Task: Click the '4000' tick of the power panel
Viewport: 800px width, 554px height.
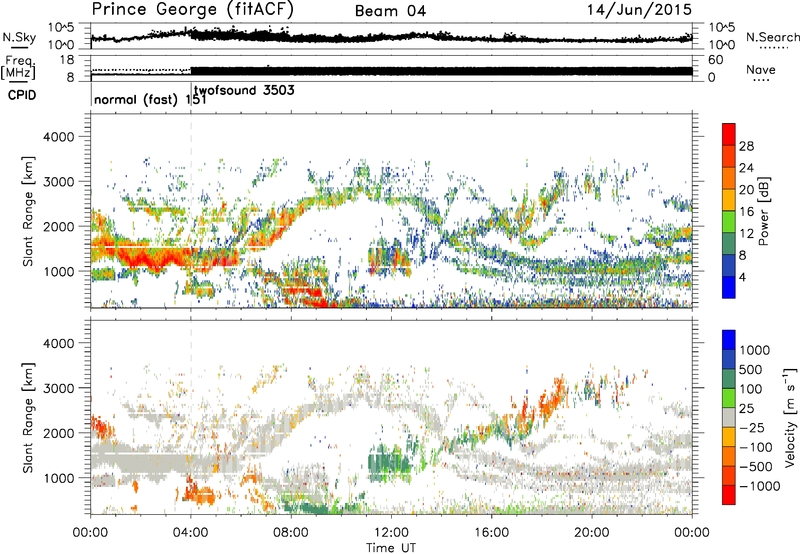Action: (x=58, y=137)
